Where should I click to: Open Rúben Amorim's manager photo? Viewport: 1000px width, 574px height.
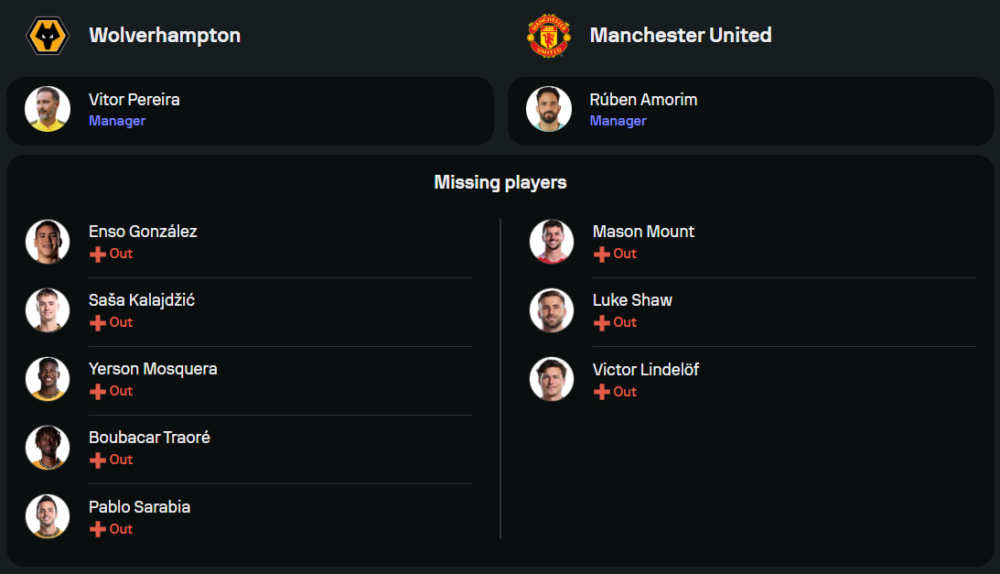[549, 109]
